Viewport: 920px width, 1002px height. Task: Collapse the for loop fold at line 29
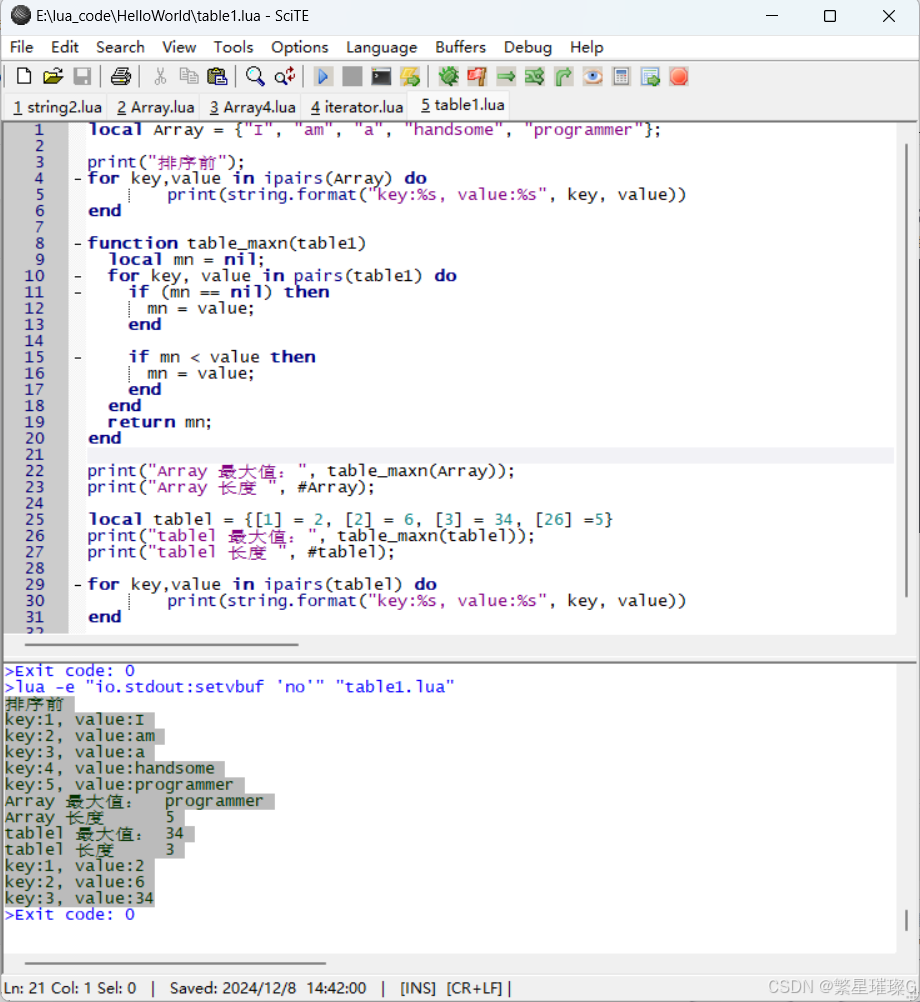[x=77, y=585]
